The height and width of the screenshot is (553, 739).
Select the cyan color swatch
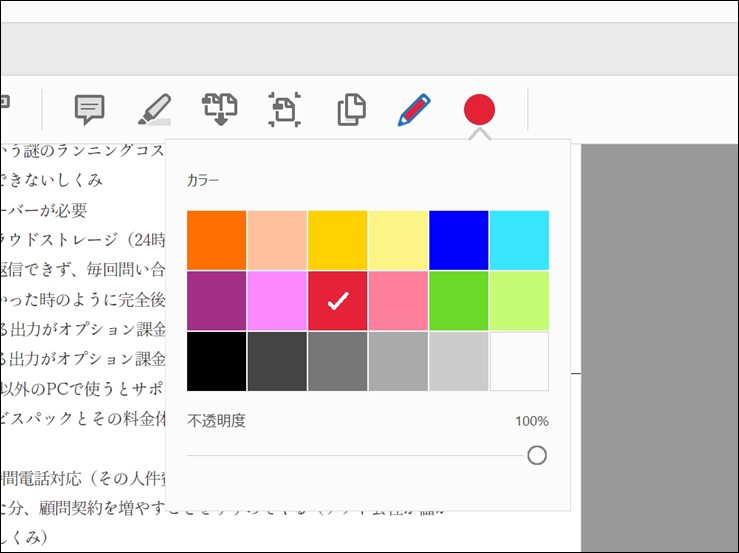coord(519,240)
